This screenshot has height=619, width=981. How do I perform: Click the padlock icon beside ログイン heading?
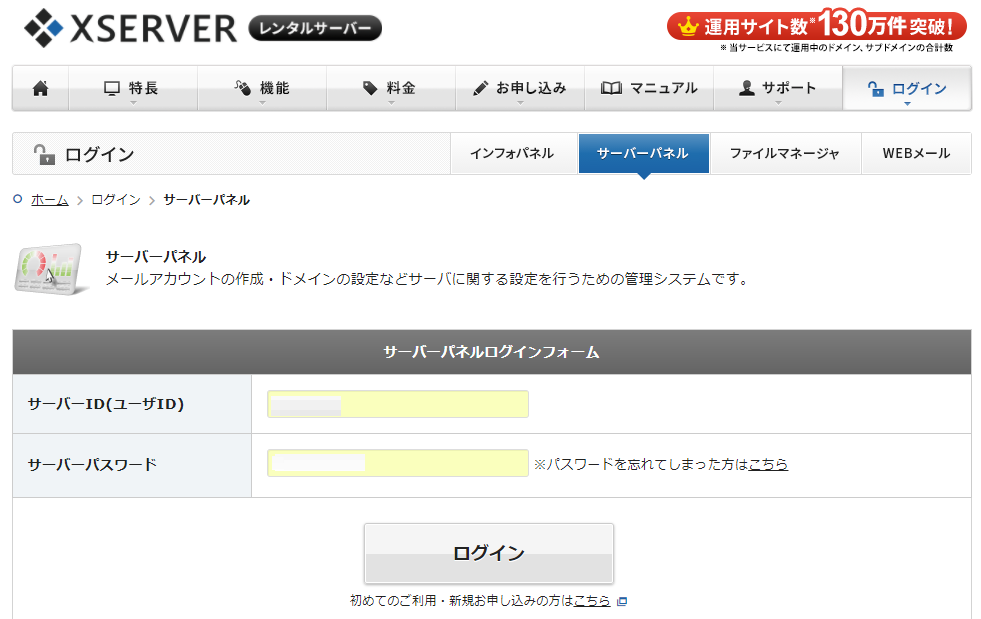point(44,154)
